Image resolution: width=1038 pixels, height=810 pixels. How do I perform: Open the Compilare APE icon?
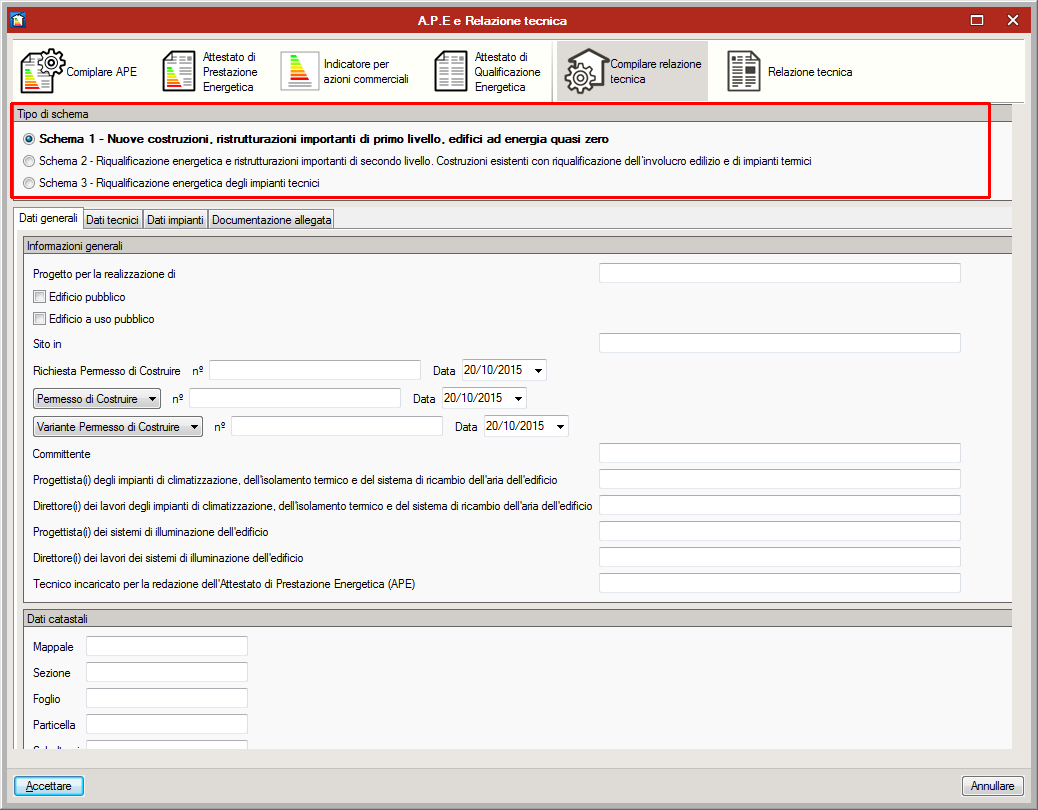(43, 71)
